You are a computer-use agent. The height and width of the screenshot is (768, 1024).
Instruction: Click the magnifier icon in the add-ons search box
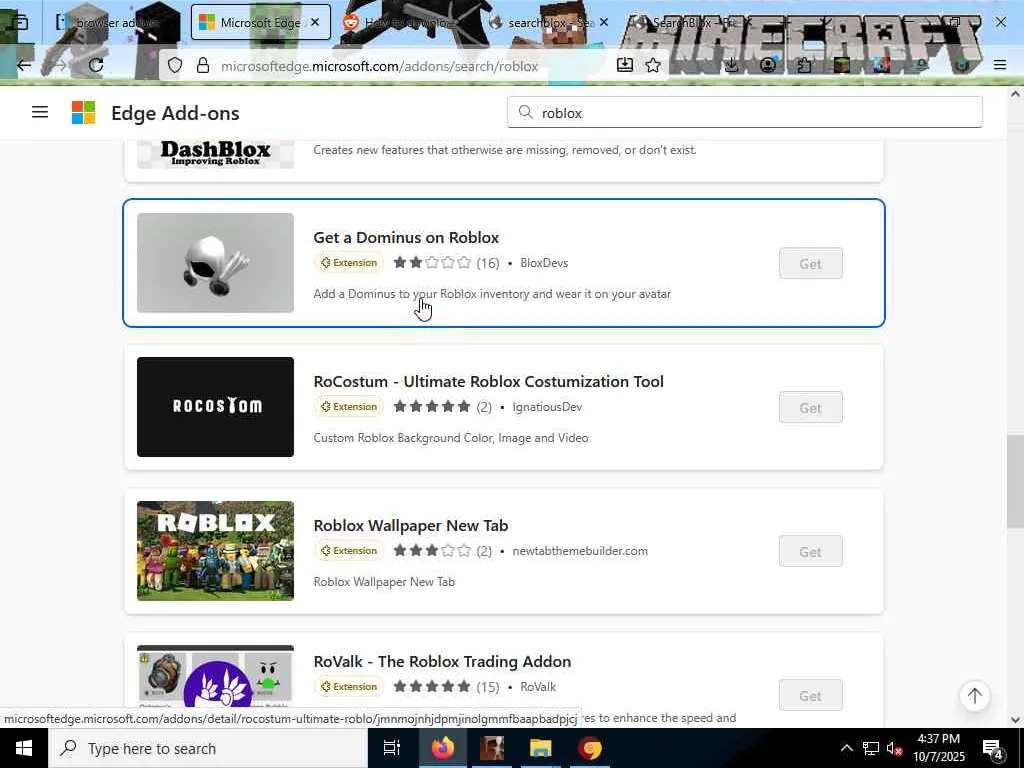coord(525,112)
